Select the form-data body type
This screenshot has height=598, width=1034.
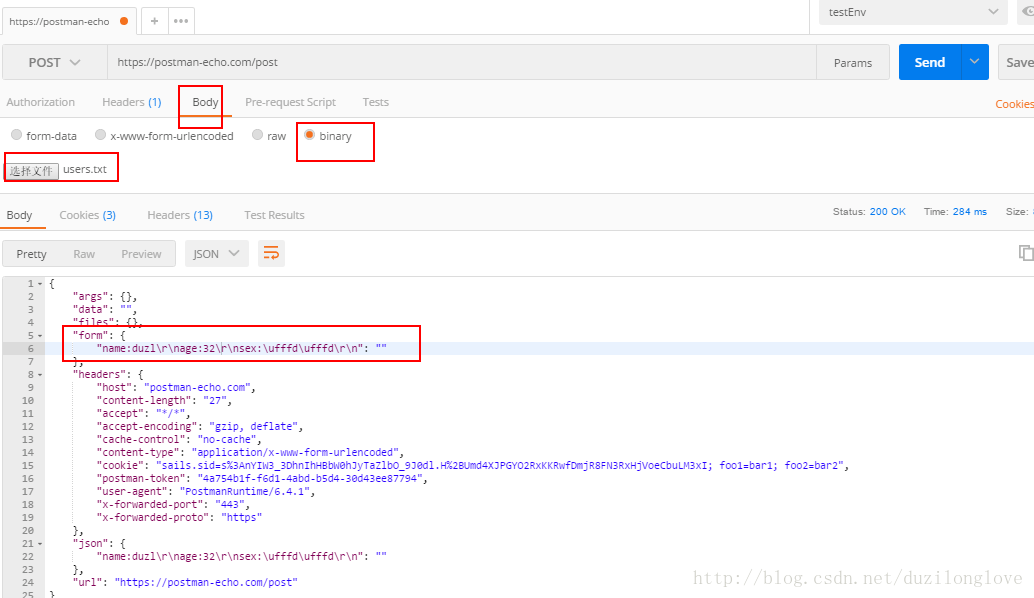pyautogui.click(x=16, y=135)
